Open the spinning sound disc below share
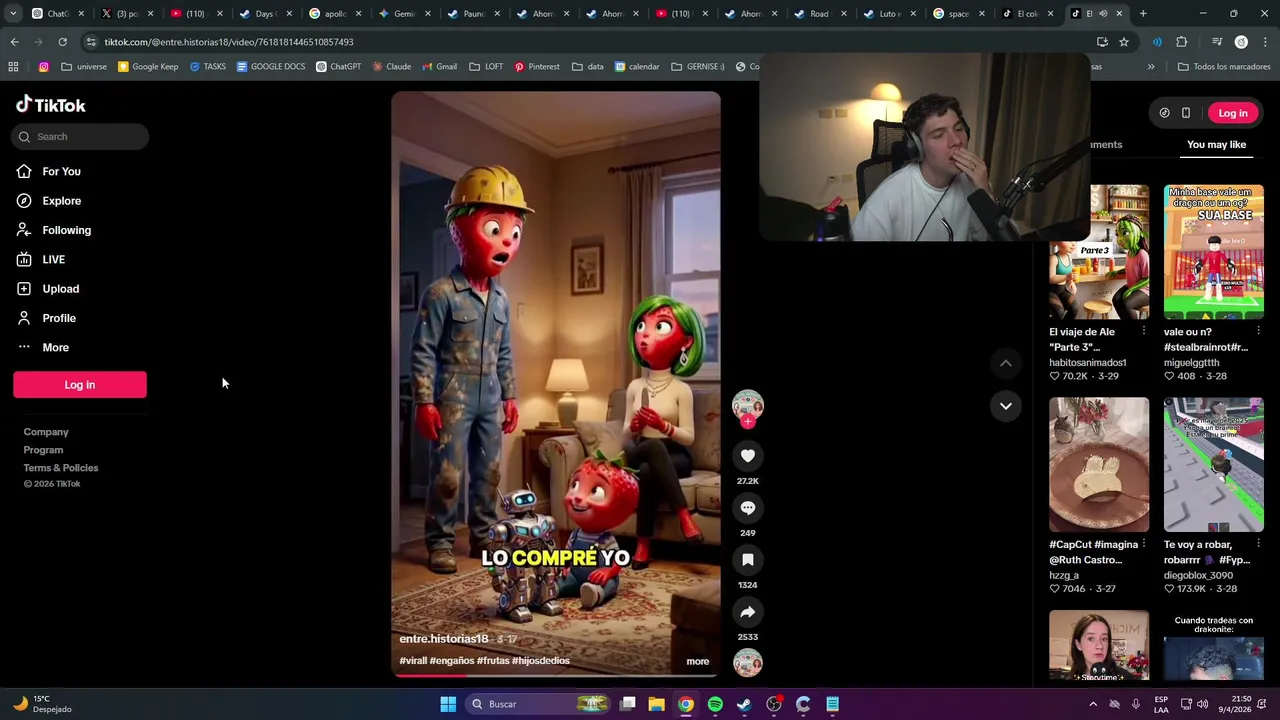This screenshot has width=1280, height=720. pyautogui.click(x=747, y=663)
